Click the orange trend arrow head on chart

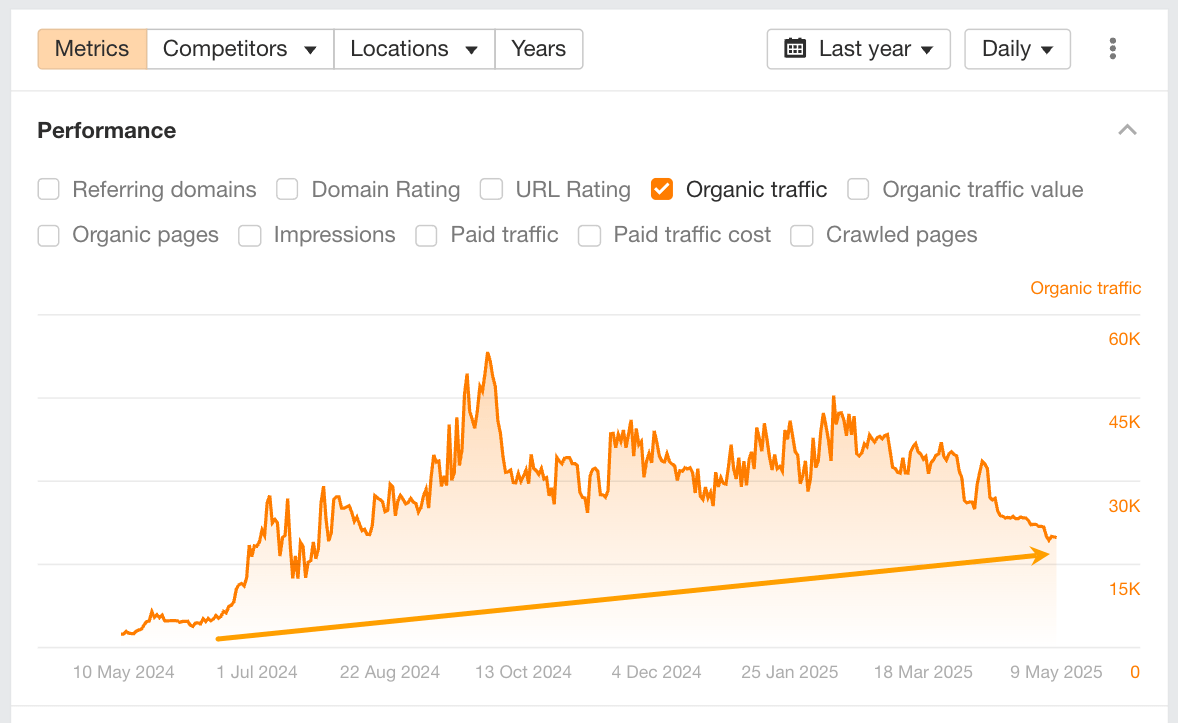(x=1041, y=555)
